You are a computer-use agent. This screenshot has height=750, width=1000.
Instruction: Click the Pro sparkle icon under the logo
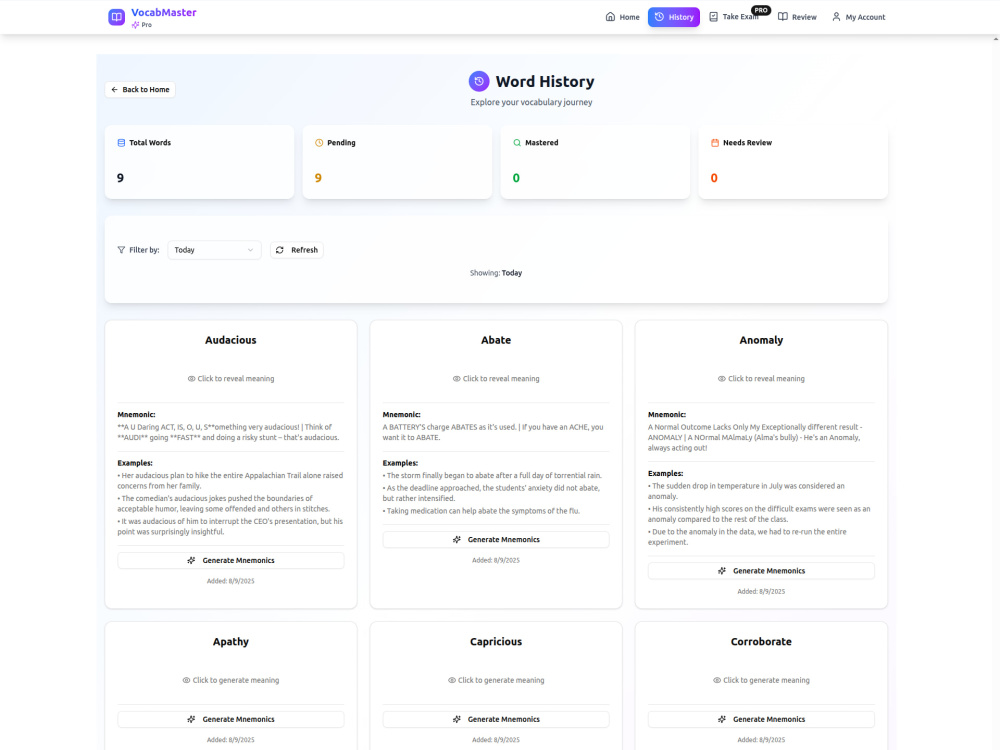point(135,25)
